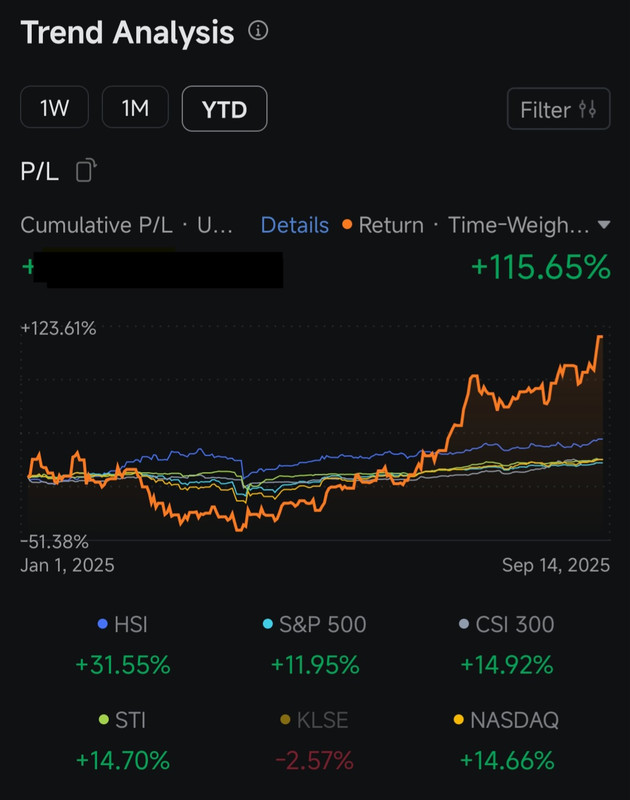This screenshot has width=630, height=800.
Task: Toggle the STI benchmark line
Action: click(122, 720)
